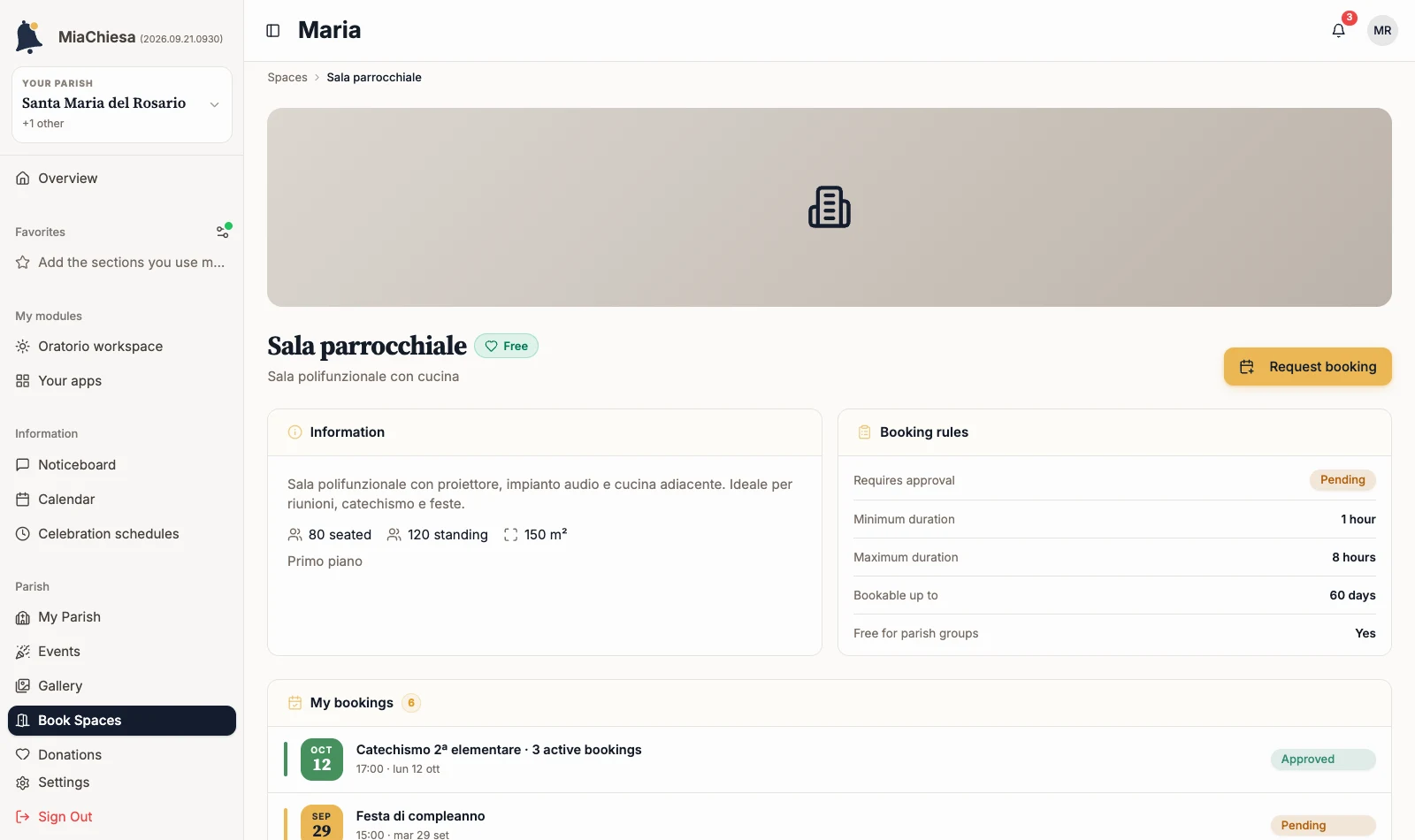Click the Requires approval rule label

(904, 480)
